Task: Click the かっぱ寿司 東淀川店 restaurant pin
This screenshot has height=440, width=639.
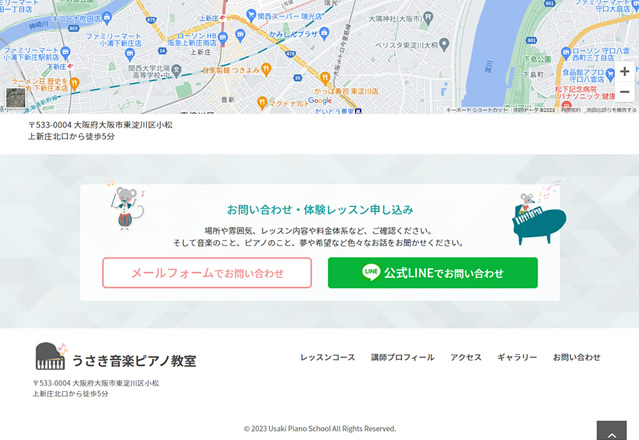Action: point(325,77)
